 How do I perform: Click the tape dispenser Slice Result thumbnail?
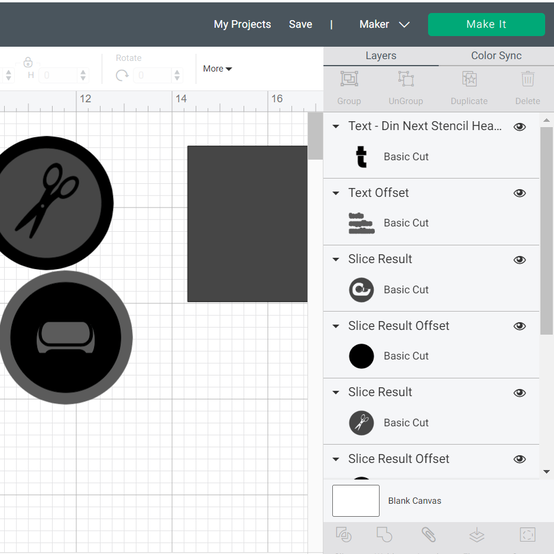[x=361, y=290]
